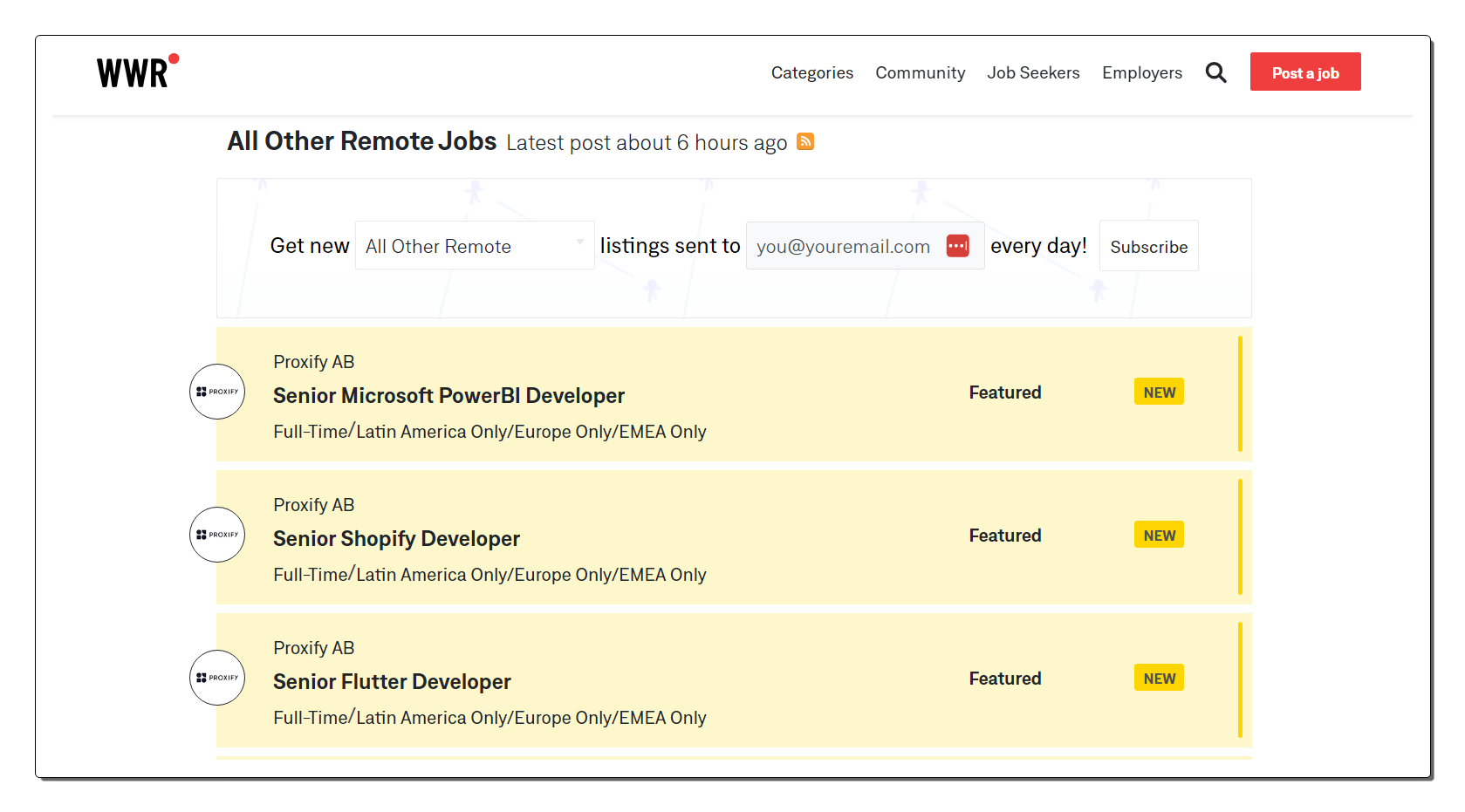Click the WWR logo
The height and width of the screenshot is (812, 1465).
pyautogui.click(x=138, y=72)
